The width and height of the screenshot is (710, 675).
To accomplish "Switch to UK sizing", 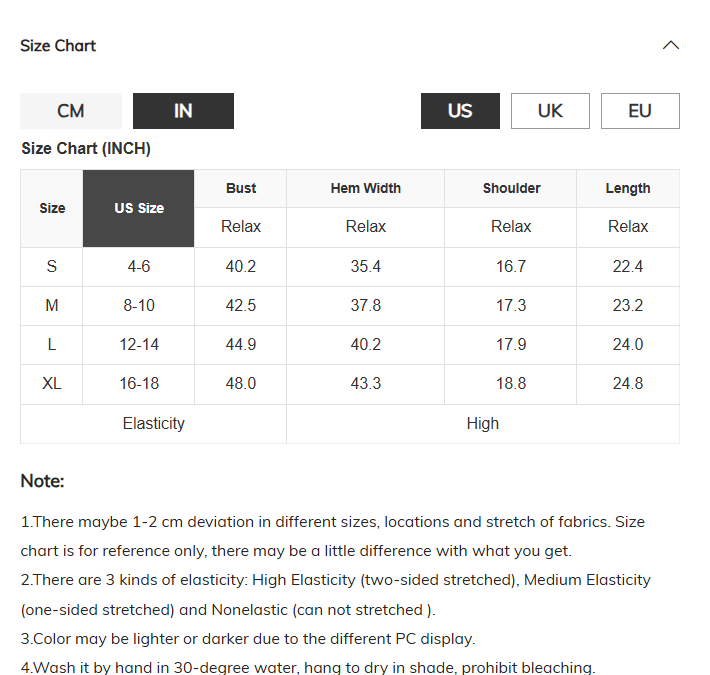I will click(x=550, y=111).
